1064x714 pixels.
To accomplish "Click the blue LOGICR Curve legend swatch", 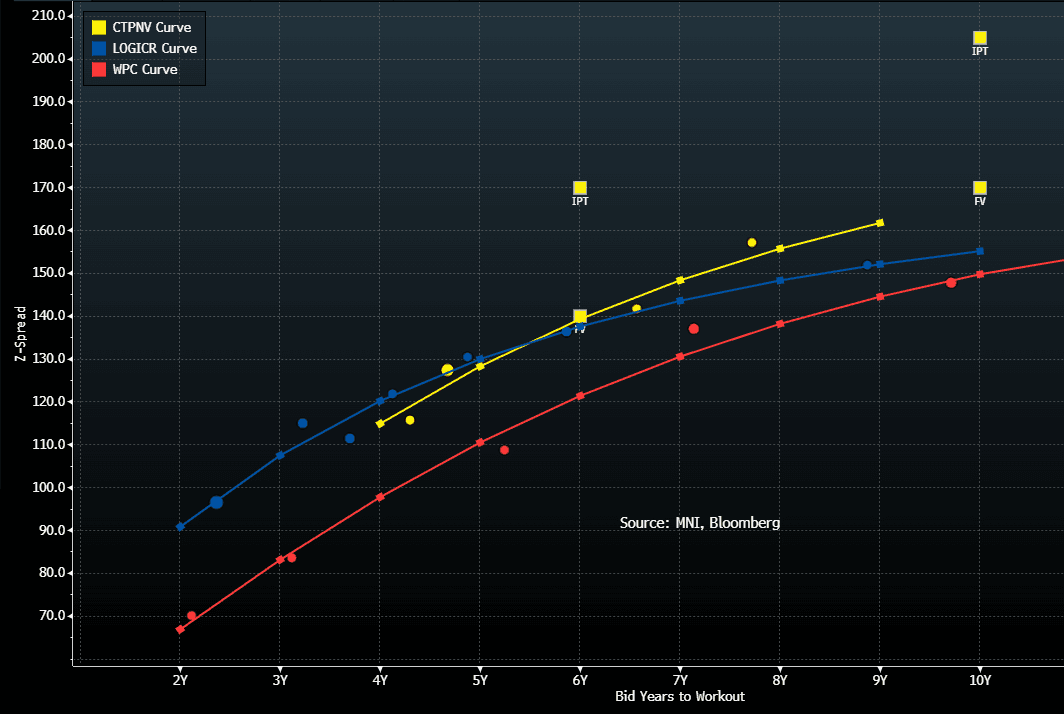I will pyautogui.click(x=99, y=48).
